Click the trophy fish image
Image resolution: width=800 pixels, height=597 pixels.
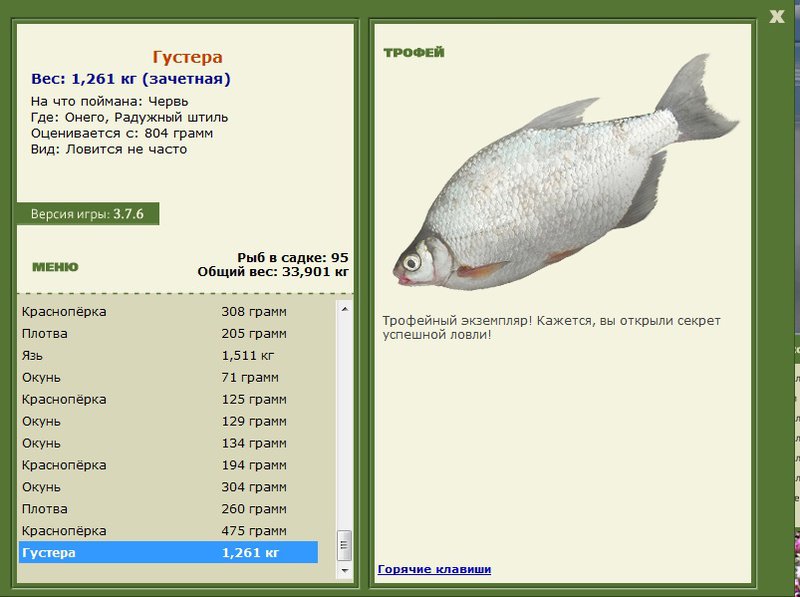click(x=565, y=173)
